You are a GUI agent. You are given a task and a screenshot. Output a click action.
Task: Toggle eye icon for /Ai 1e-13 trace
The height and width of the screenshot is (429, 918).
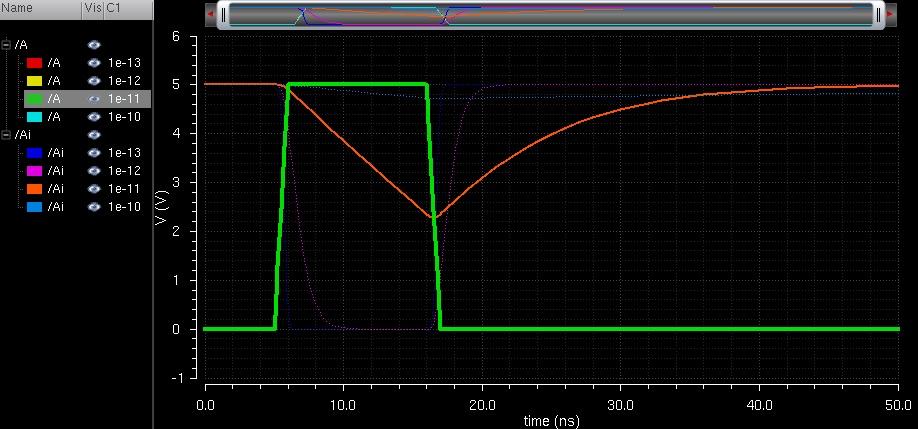click(x=94, y=153)
